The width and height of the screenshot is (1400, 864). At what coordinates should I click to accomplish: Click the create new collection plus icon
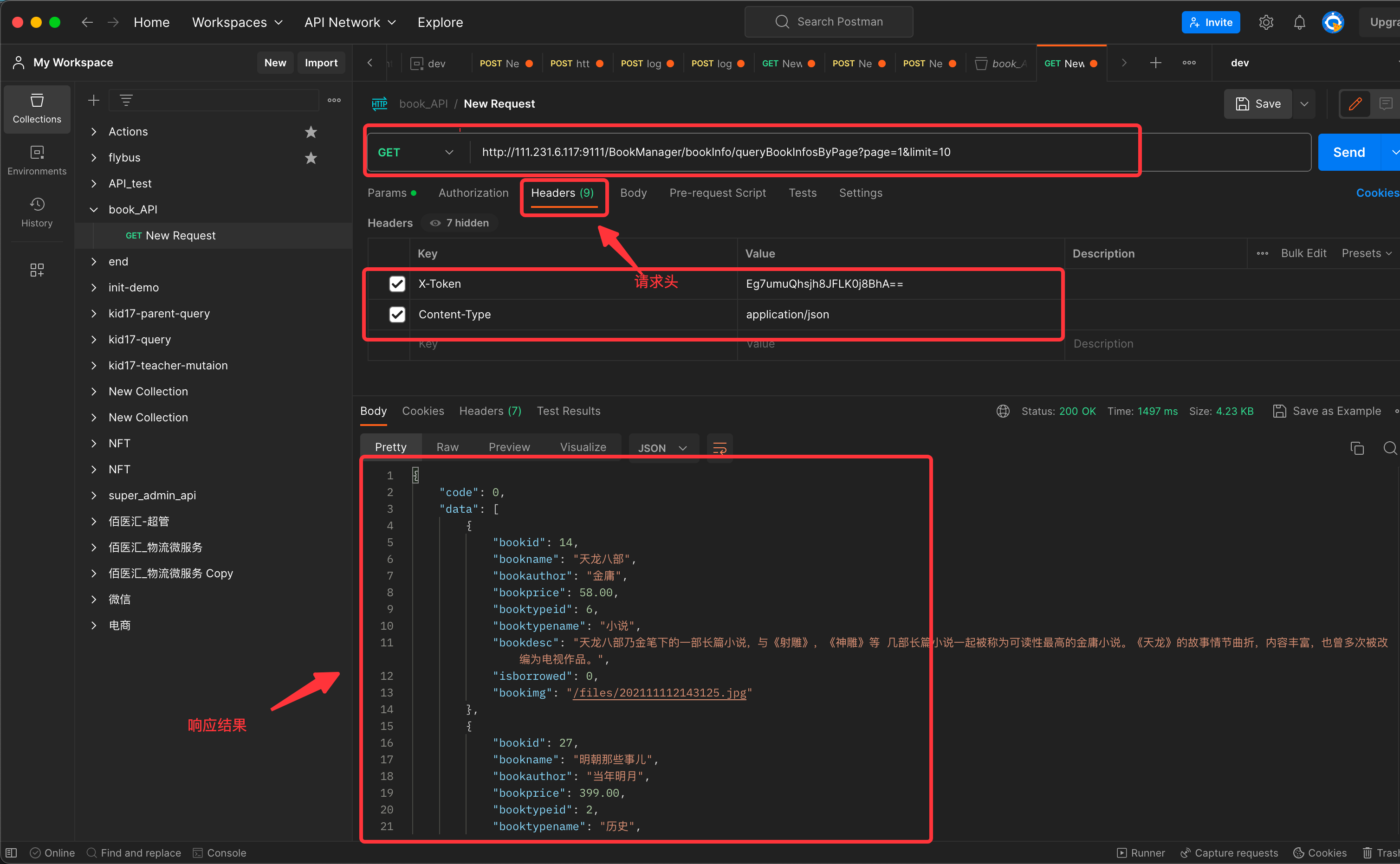tap(94, 101)
